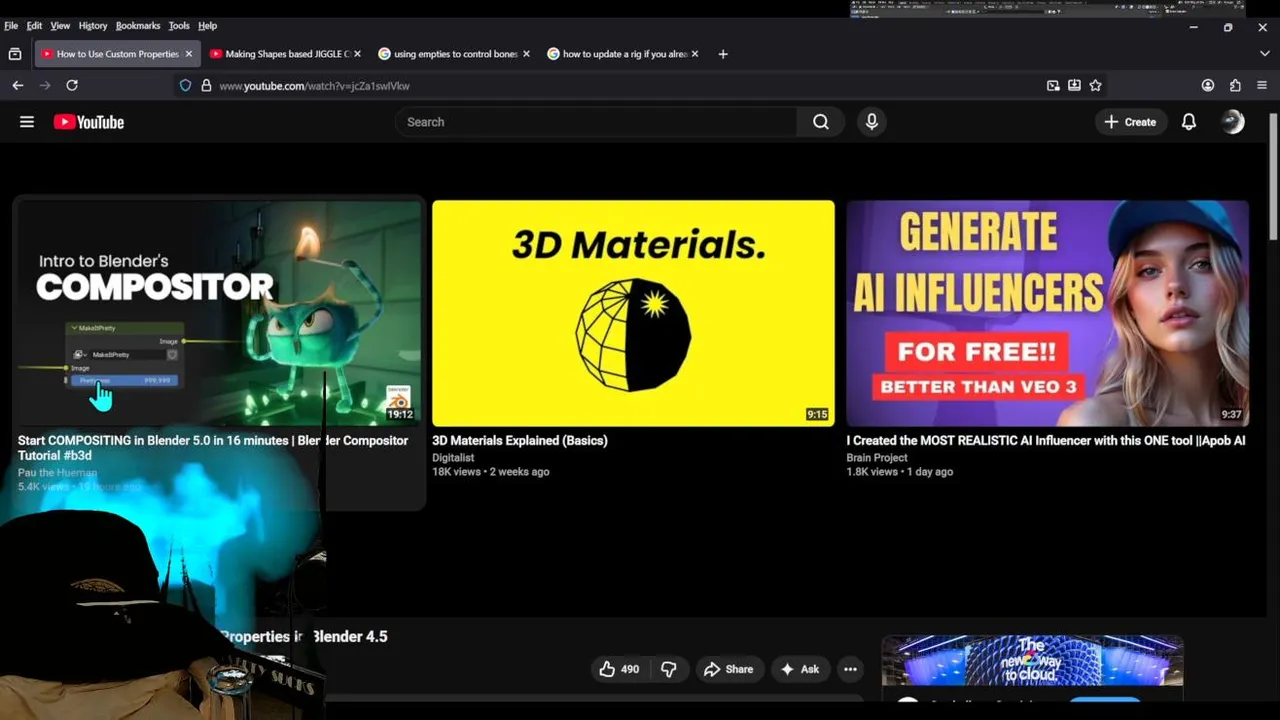Open more actions ellipsis under video
This screenshot has width=1280, height=720.
(x=850, y=669)
